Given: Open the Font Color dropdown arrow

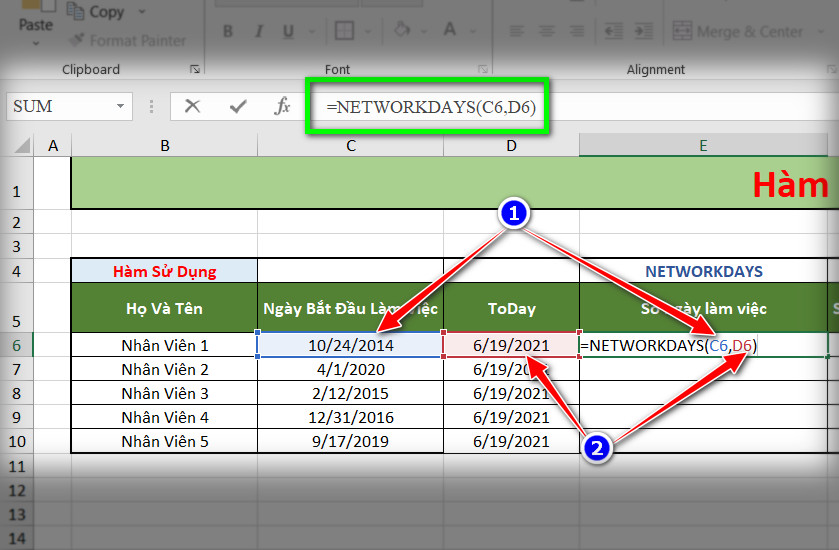Looking at the screenshot, I should point(473,32).
